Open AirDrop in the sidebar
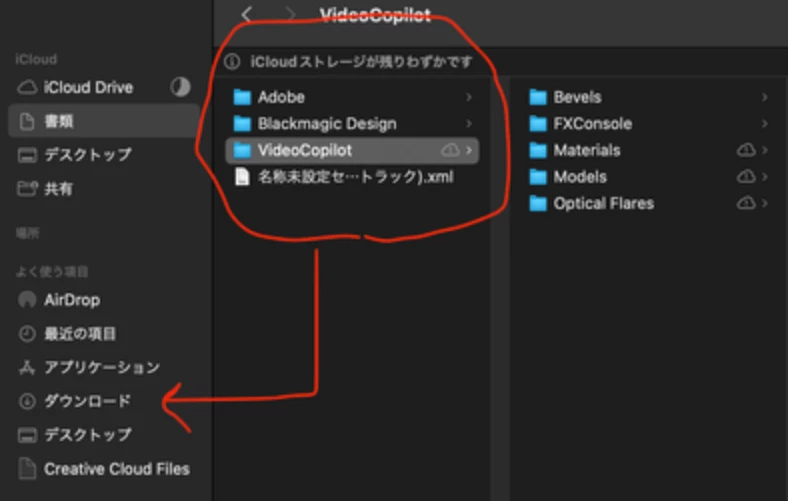Viewport: 788px width, 501px height. [59, 300]
